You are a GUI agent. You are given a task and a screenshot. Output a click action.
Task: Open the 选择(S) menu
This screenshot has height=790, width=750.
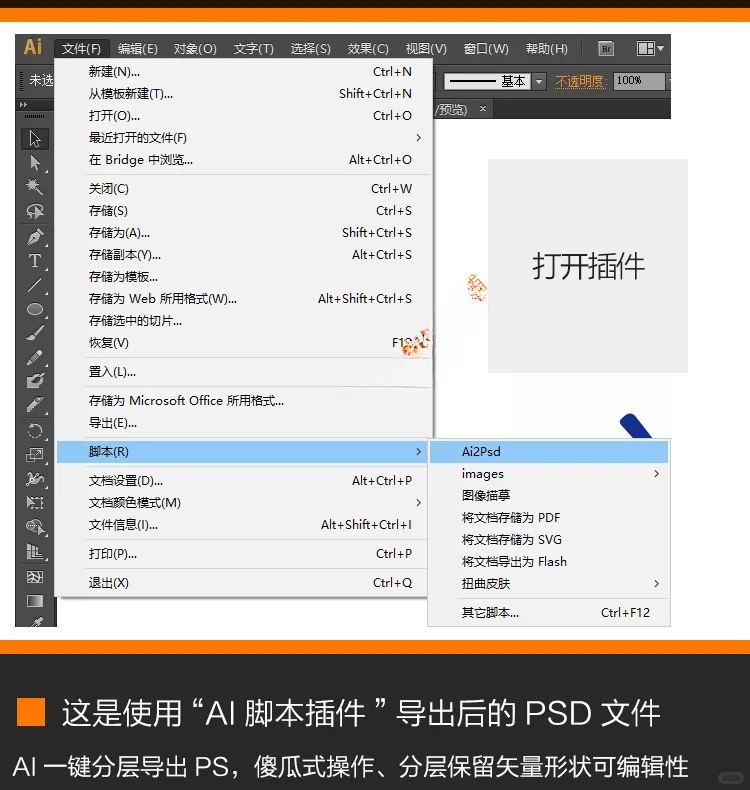click(310, 49)
